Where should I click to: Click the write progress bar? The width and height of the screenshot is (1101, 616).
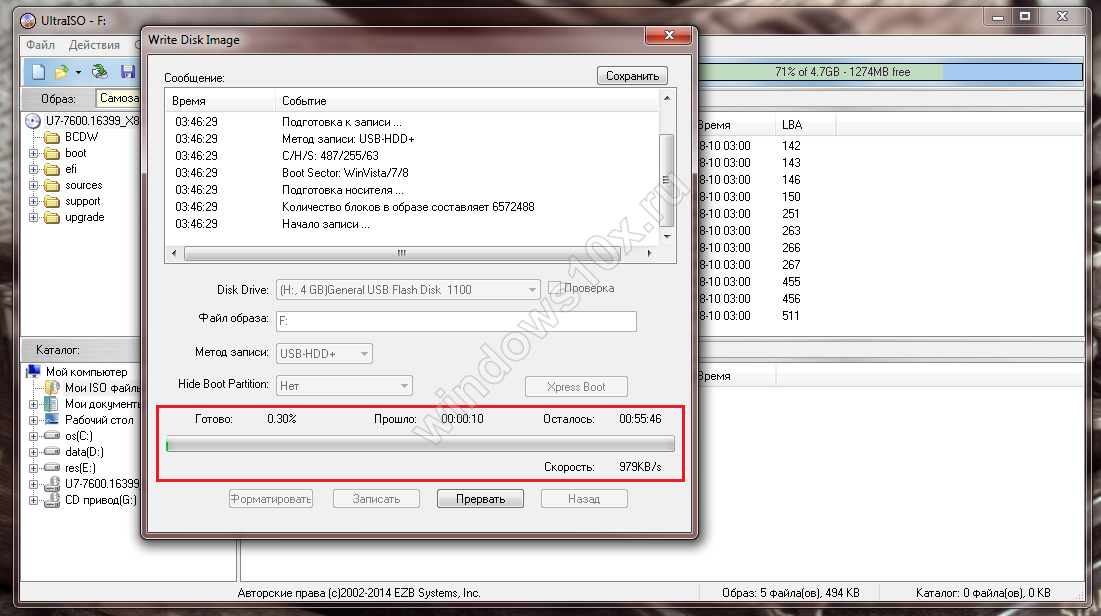(x=420, y=444)
